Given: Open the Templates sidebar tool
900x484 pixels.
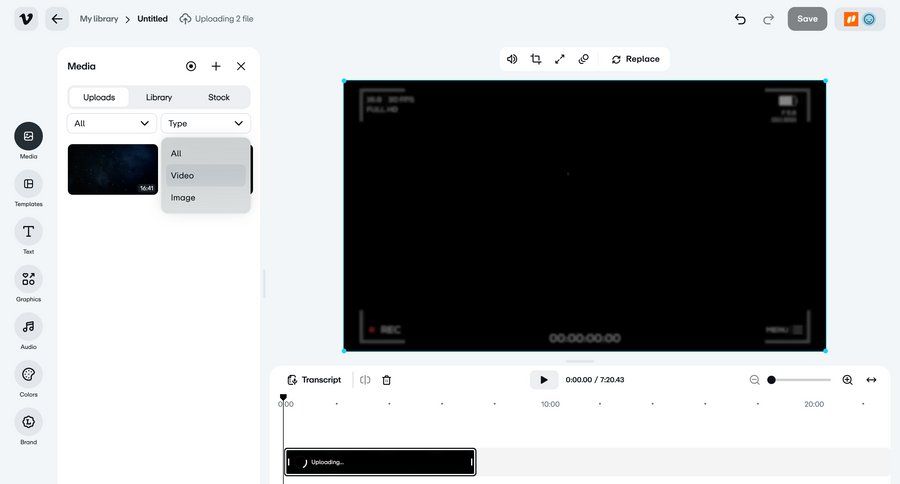Looking at the screenshot, I should click(28, 188).
